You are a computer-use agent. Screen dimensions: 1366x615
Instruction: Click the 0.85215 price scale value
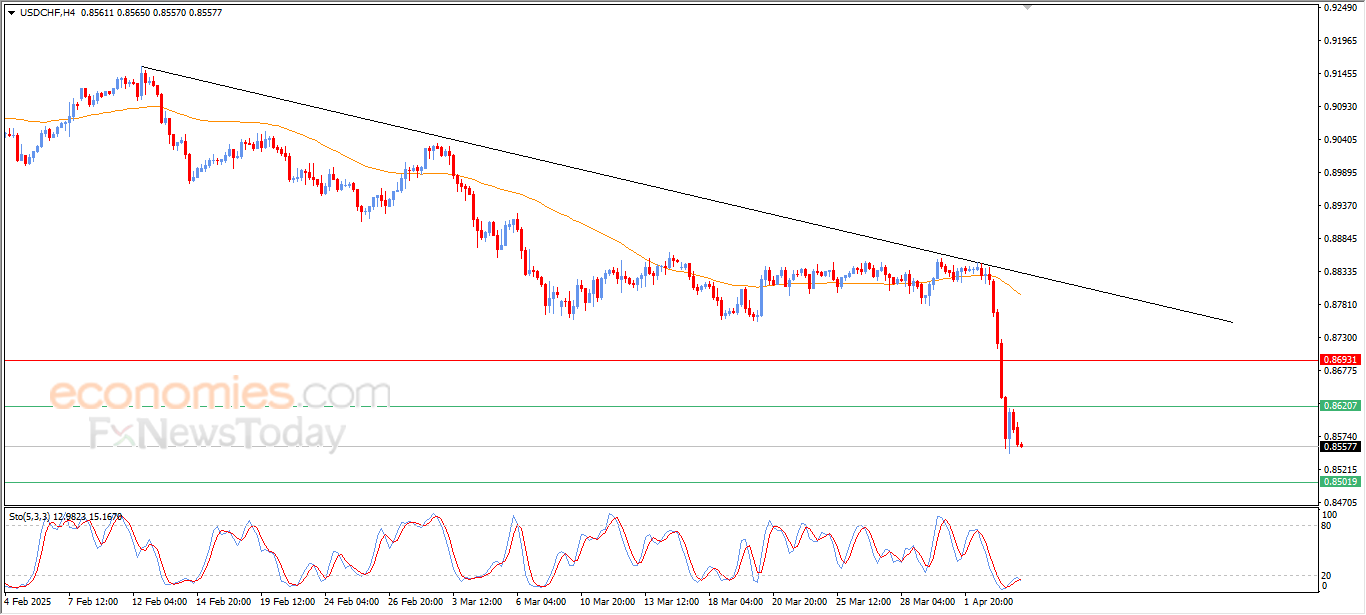(1340, 469)
